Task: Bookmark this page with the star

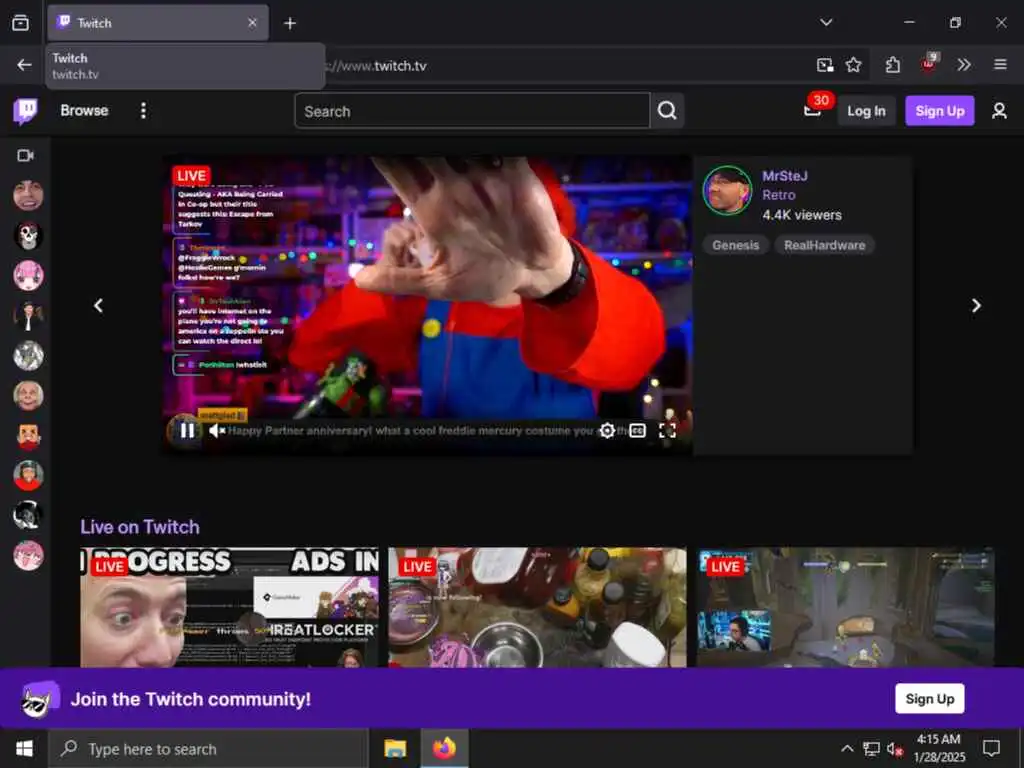Action: point(853,65)
